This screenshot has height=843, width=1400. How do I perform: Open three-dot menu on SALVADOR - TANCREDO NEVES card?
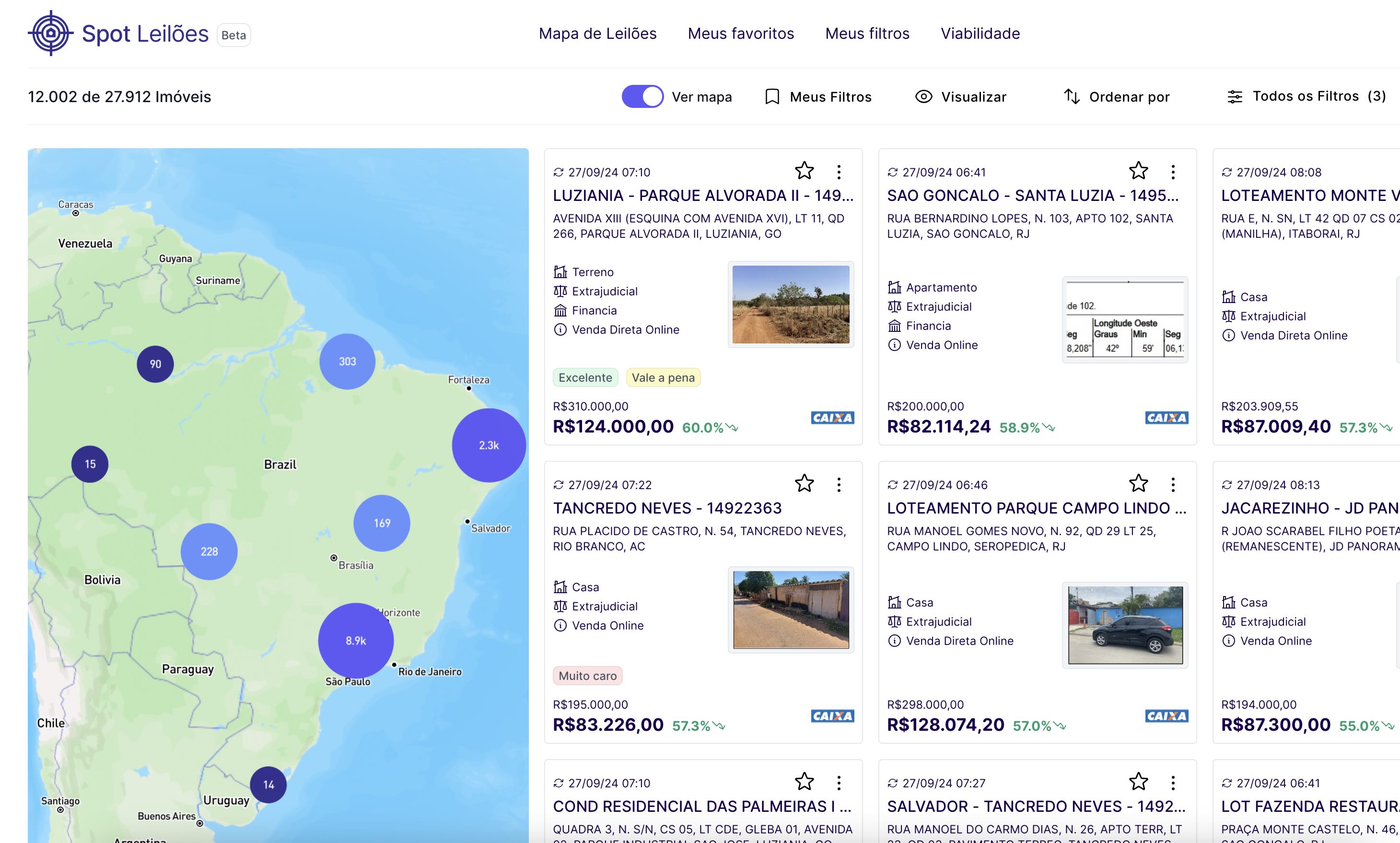(x=1173, y=782)
